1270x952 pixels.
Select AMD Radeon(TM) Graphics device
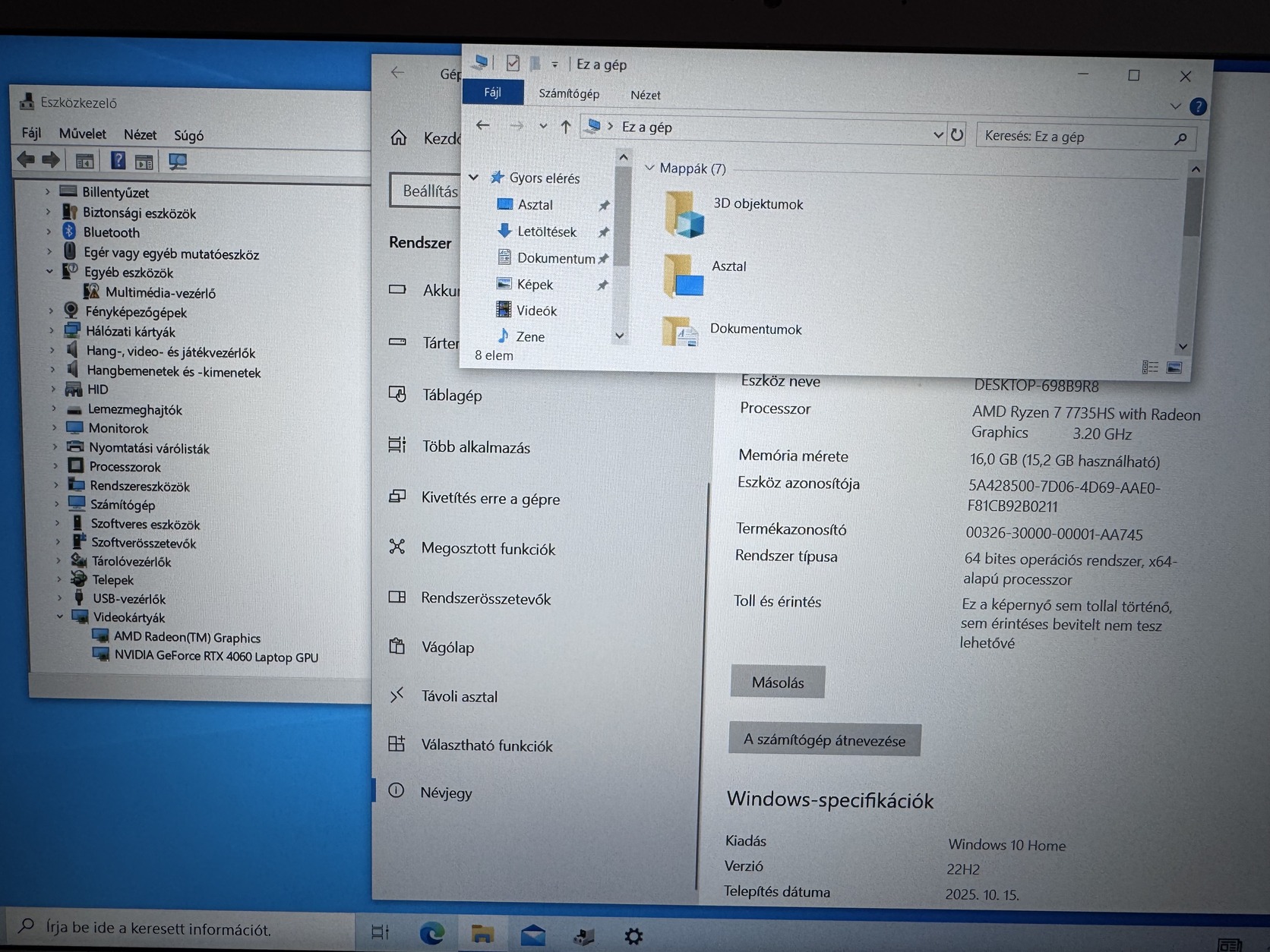click(x=187, y=637)
